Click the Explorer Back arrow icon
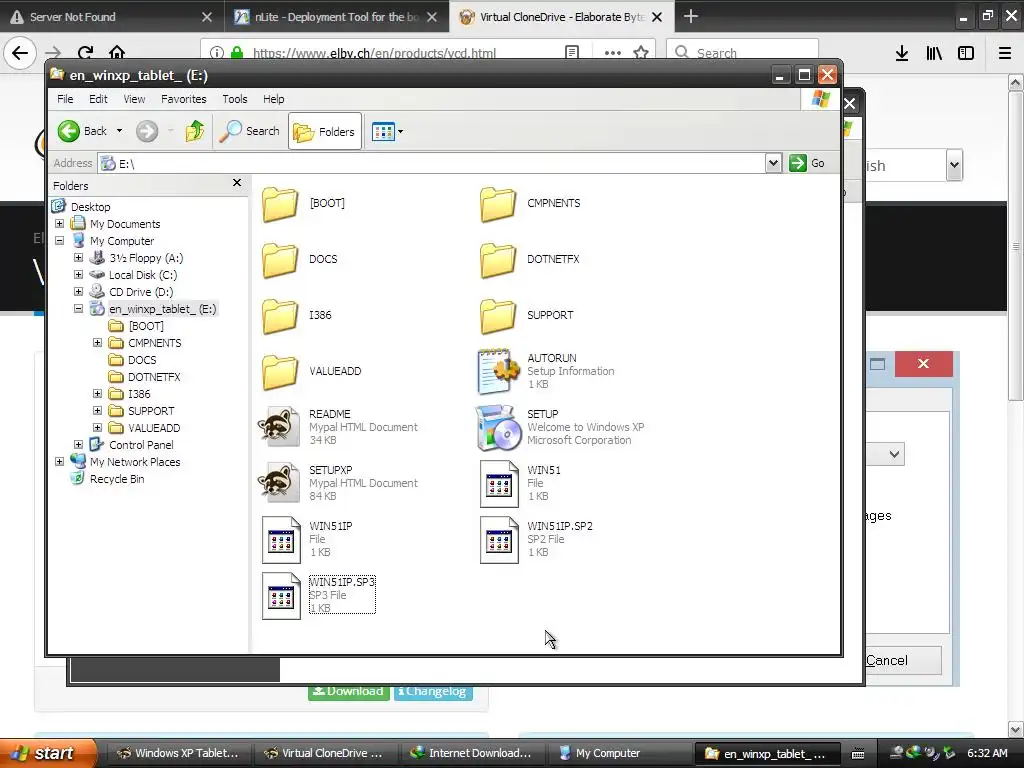This screenshot has width=1024, height=768. point(69,131)
